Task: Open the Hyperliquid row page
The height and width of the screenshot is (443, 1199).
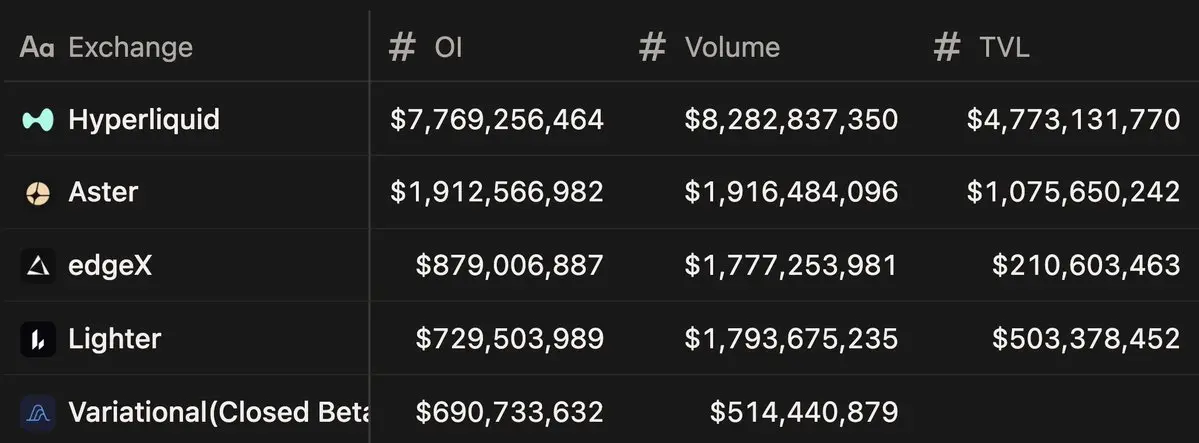Action: 144,120
